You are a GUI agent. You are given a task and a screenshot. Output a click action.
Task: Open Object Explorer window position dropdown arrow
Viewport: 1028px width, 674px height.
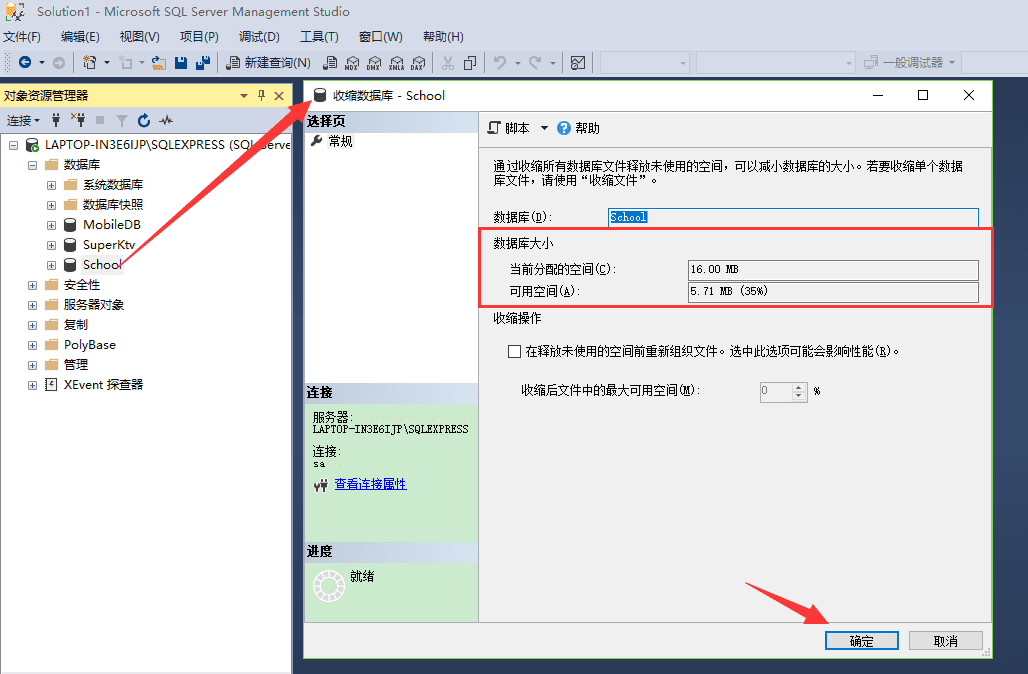click(244, 96)
